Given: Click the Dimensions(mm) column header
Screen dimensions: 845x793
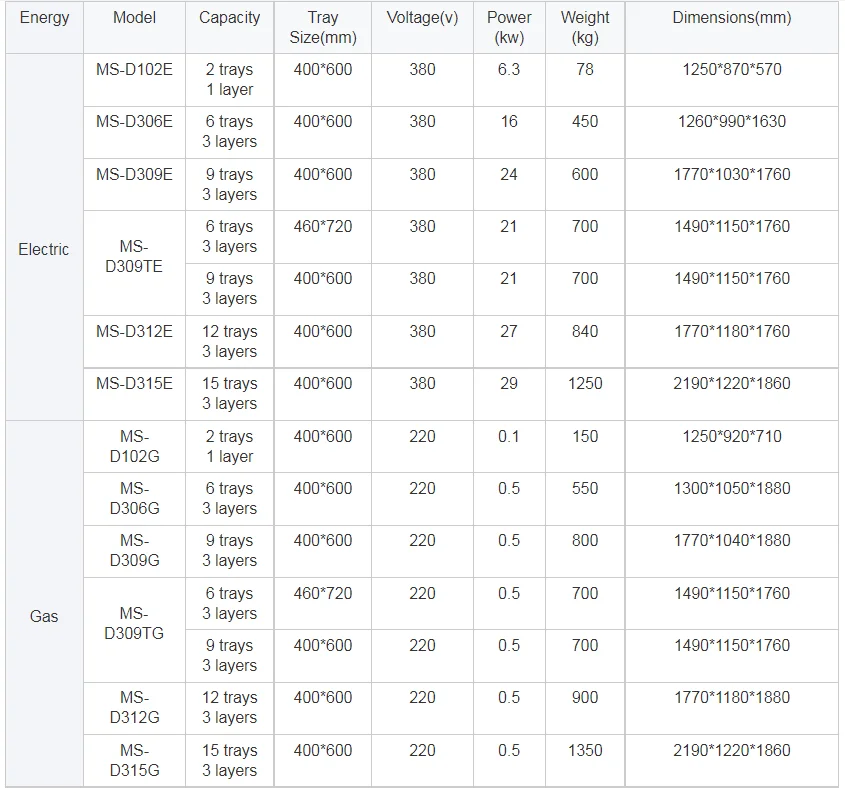Looking at the screenshot, I should pos(731,18).
